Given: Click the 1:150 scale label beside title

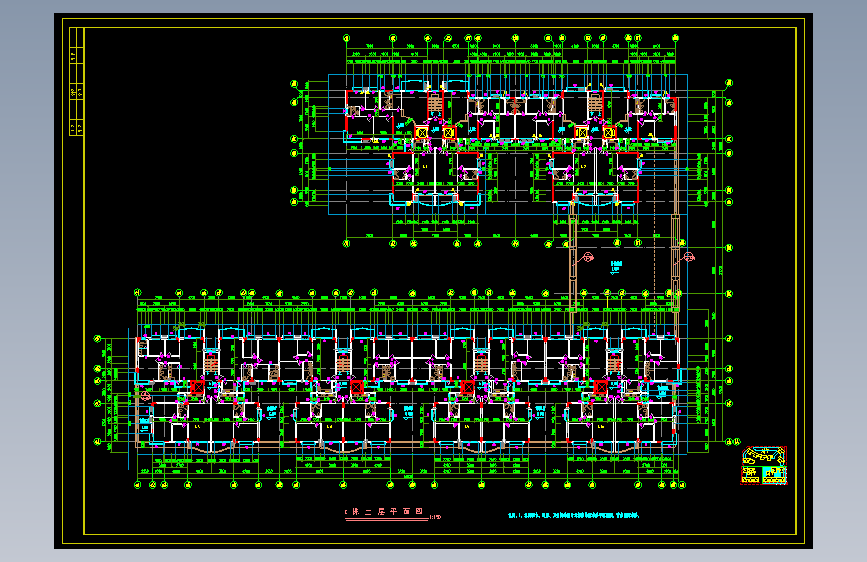Looking at the screenshot, I should 435,517.
